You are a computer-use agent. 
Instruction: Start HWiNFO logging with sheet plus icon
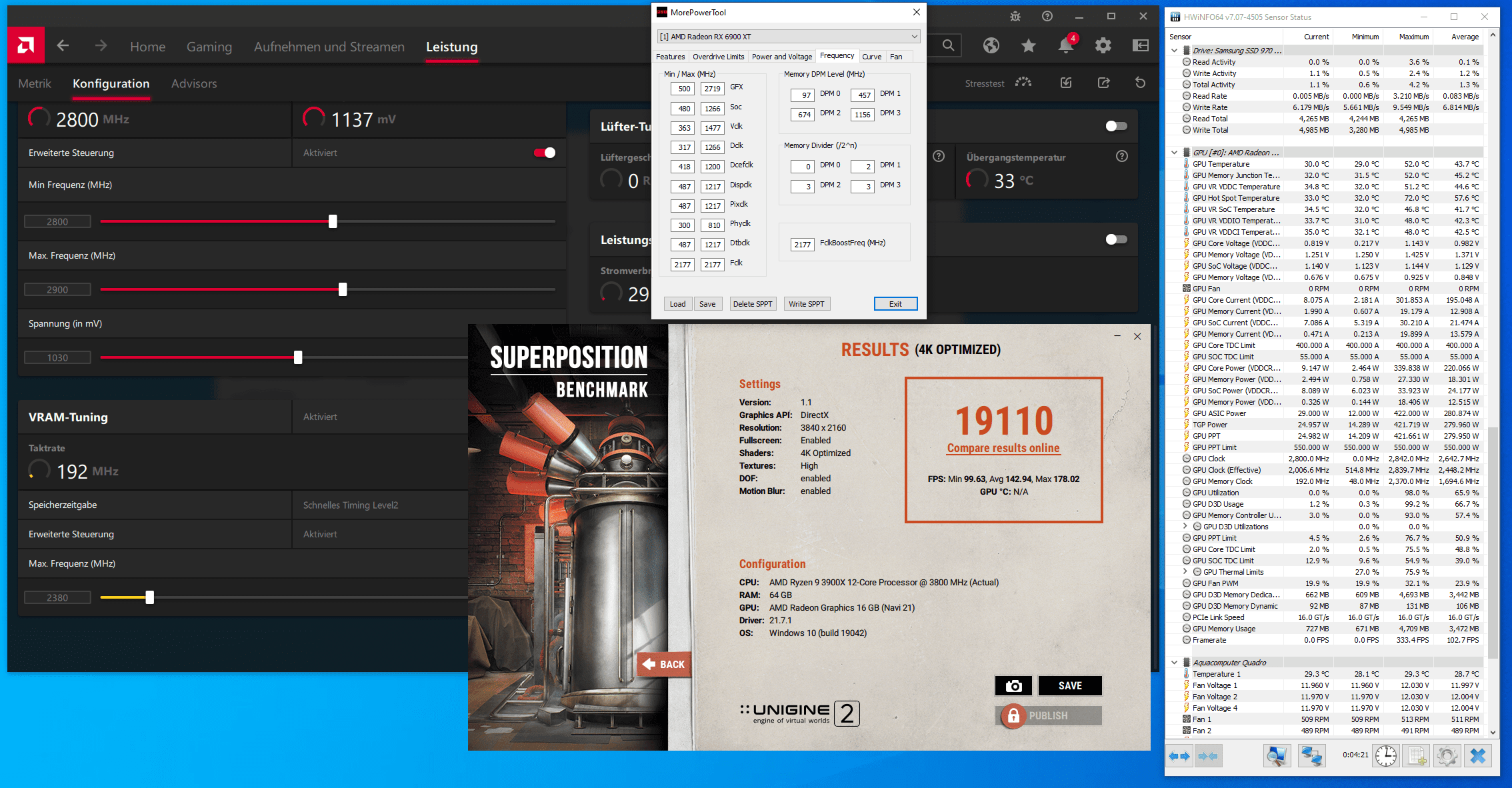1417,756
